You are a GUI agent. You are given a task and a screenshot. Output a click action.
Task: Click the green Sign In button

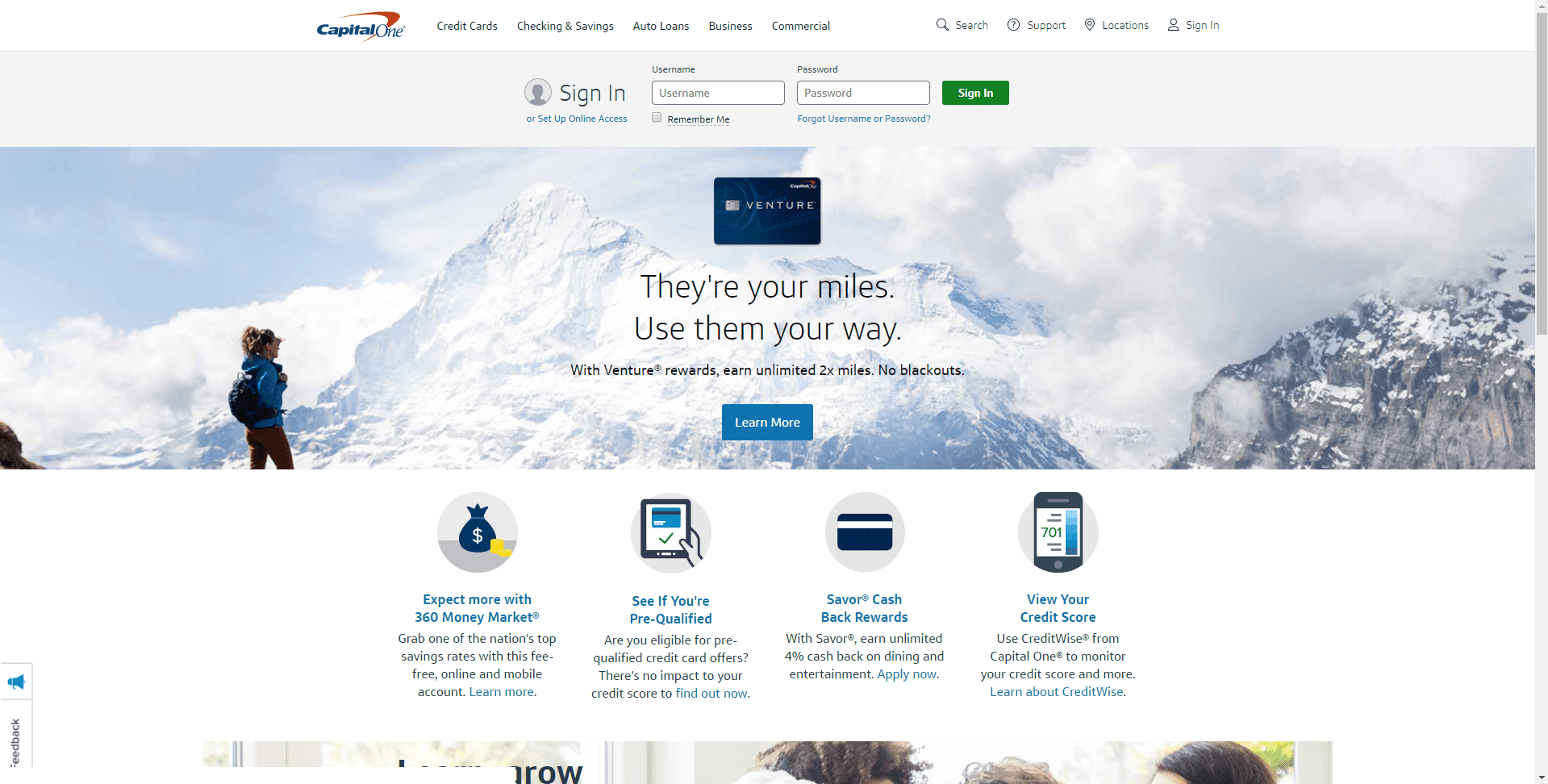click(x=975, y=93)
